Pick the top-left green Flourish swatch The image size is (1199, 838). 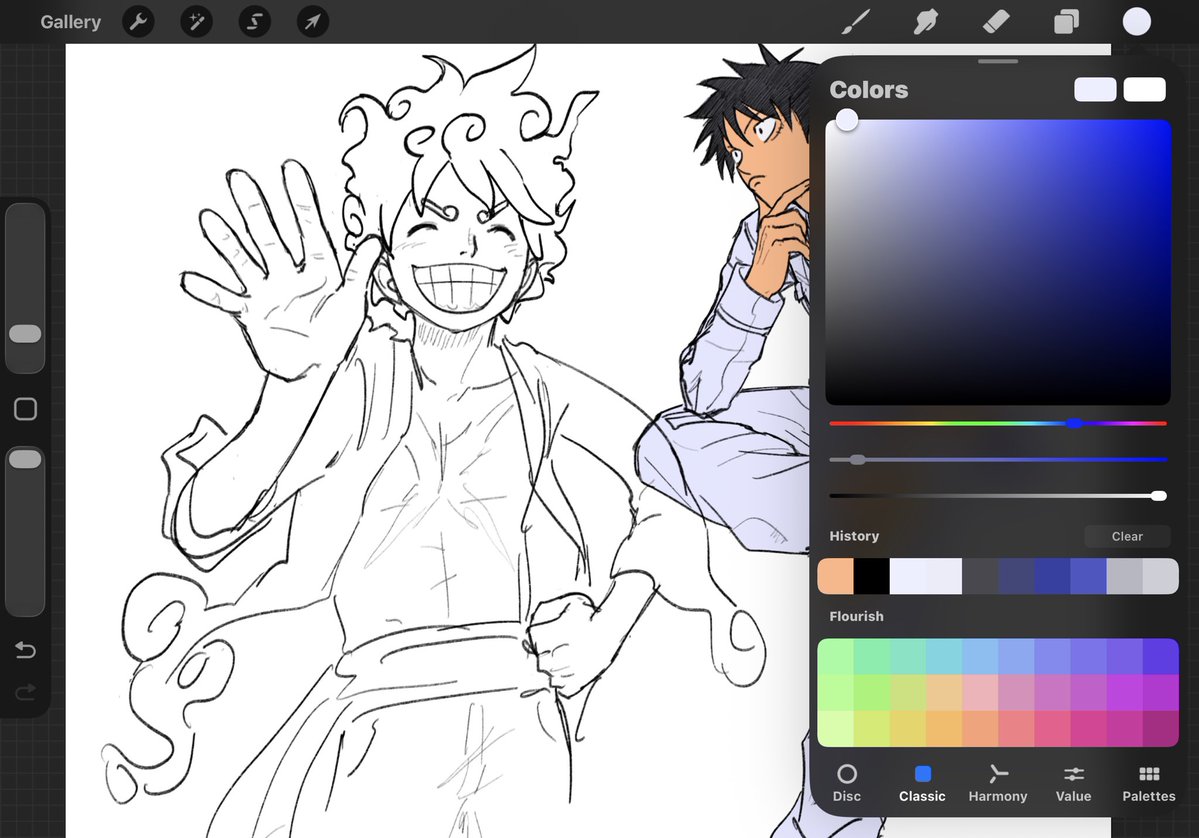[x=836, y=656]
